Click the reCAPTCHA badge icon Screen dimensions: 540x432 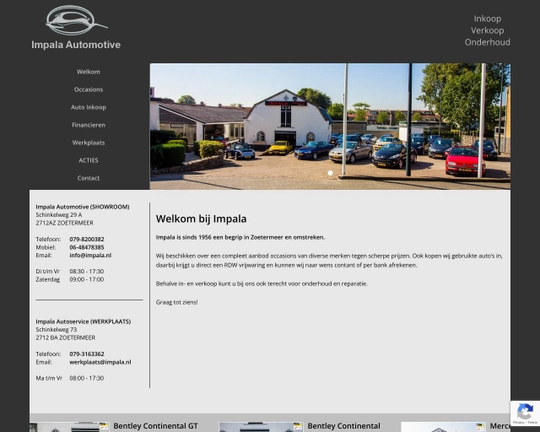(525, 413)
